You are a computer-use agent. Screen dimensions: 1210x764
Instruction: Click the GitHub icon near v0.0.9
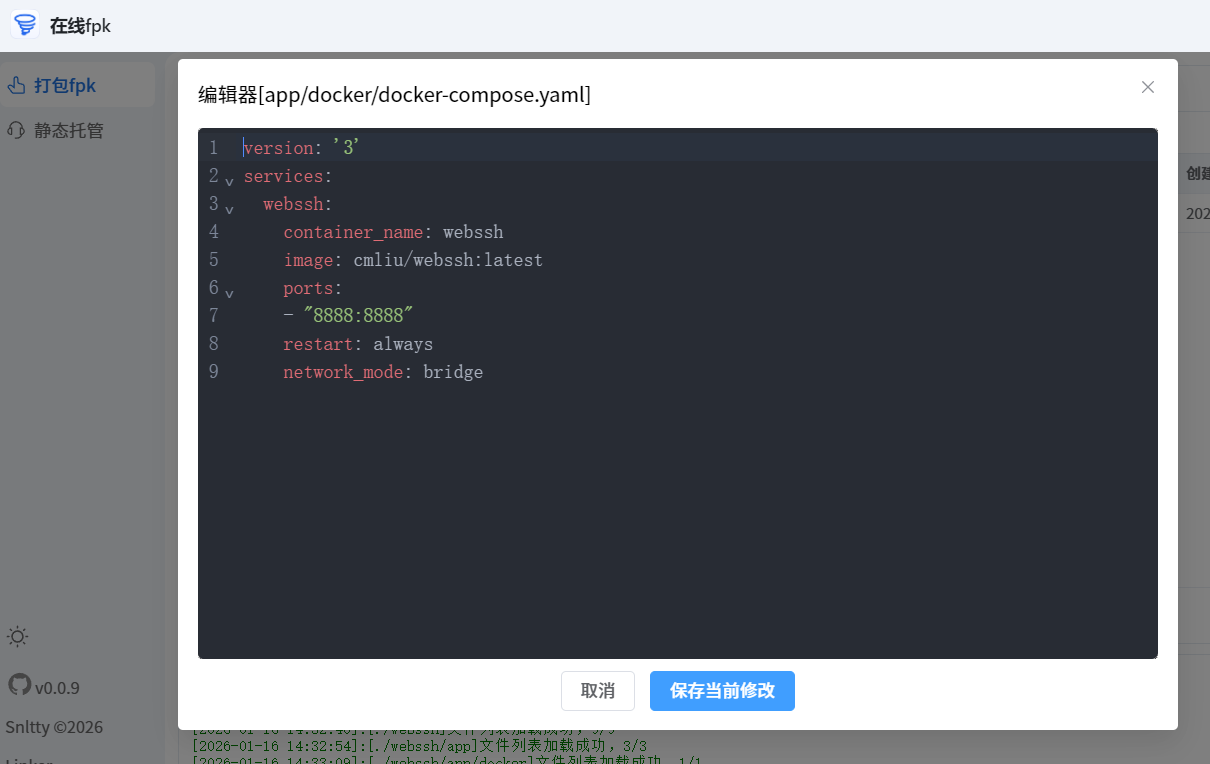pos(19,685)
